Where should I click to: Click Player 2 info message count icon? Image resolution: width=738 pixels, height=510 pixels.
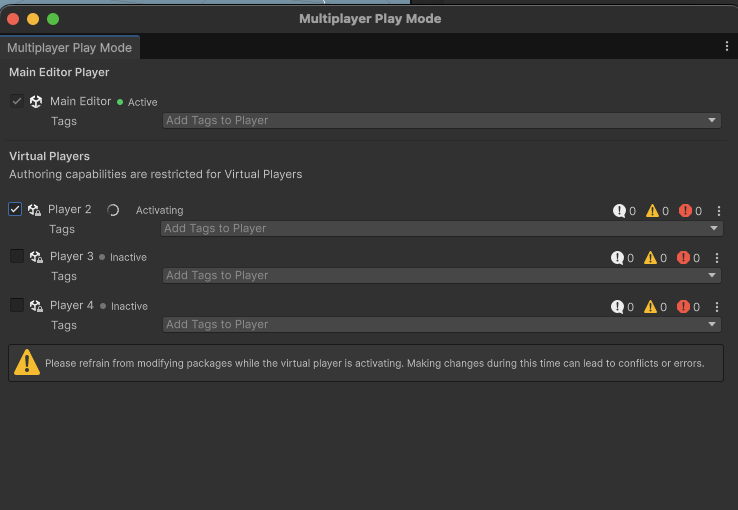[x=619, y=211]
